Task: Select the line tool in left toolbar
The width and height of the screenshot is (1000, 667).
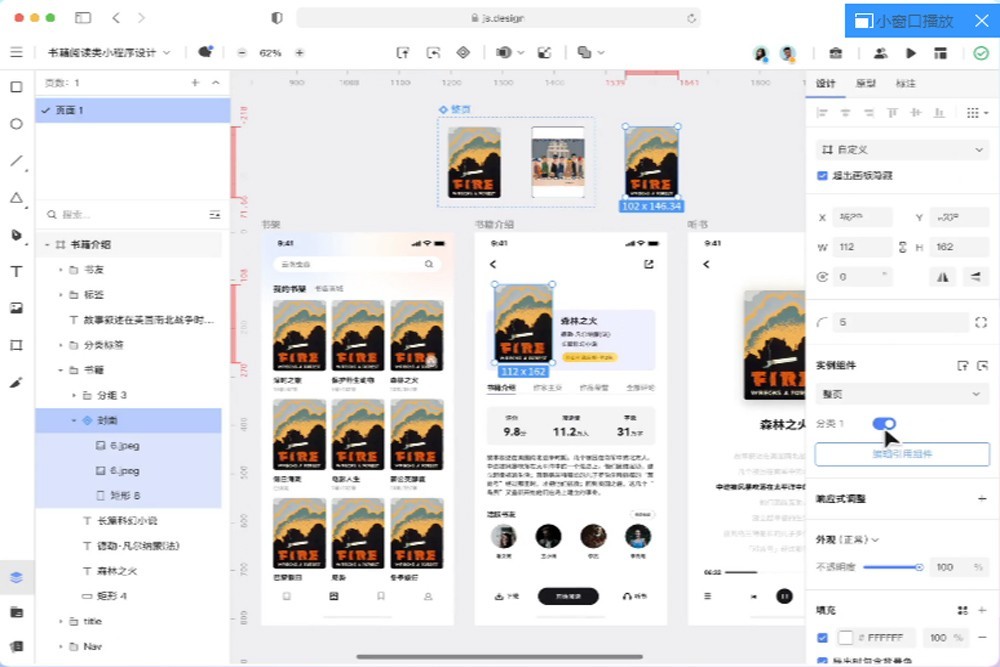Action: (17, 161)
